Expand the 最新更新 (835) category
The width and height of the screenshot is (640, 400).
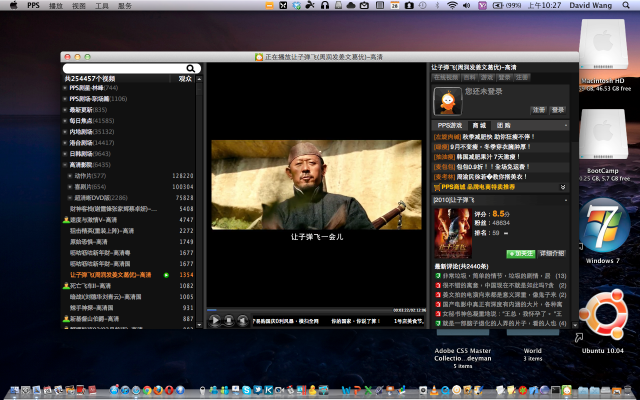tap(65, 110)
